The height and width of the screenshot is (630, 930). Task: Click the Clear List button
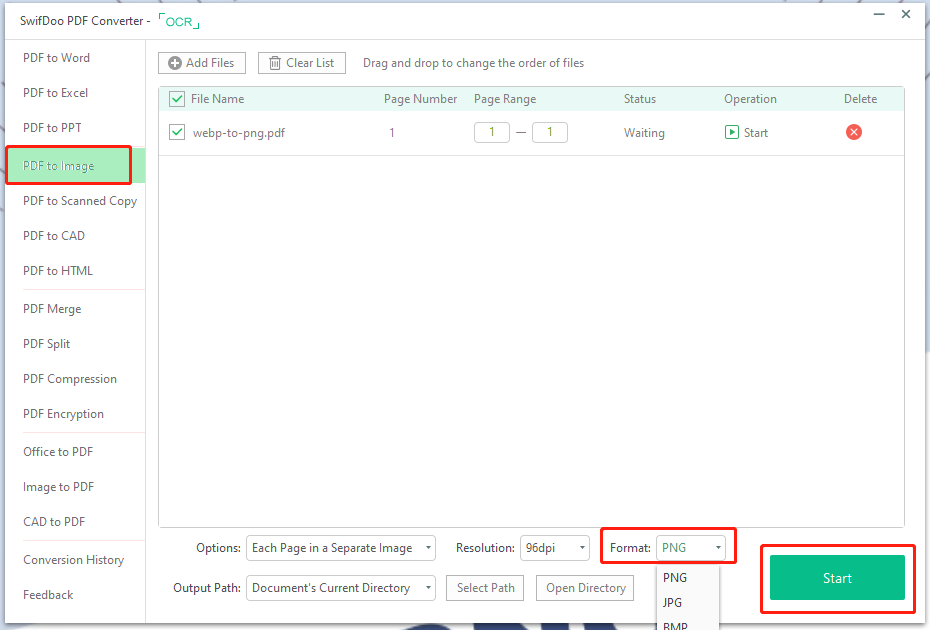click(302, 63)
